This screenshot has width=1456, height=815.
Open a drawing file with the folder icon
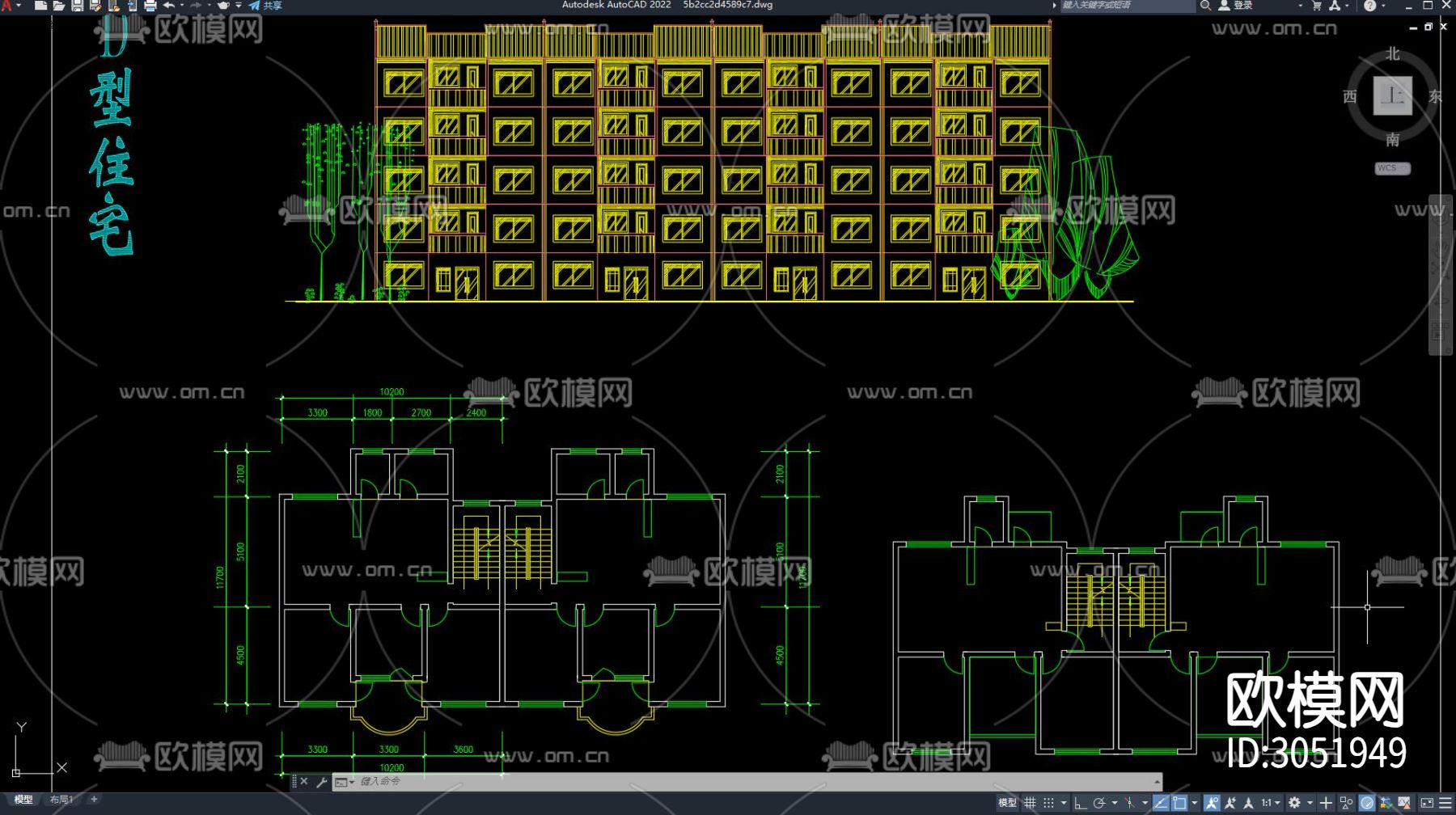coord(59,6)
